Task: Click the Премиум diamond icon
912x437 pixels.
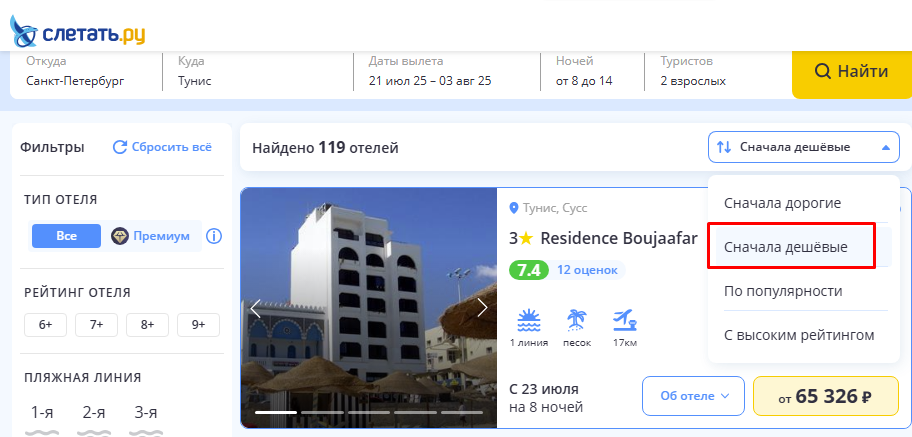Action: pos(119,236)
